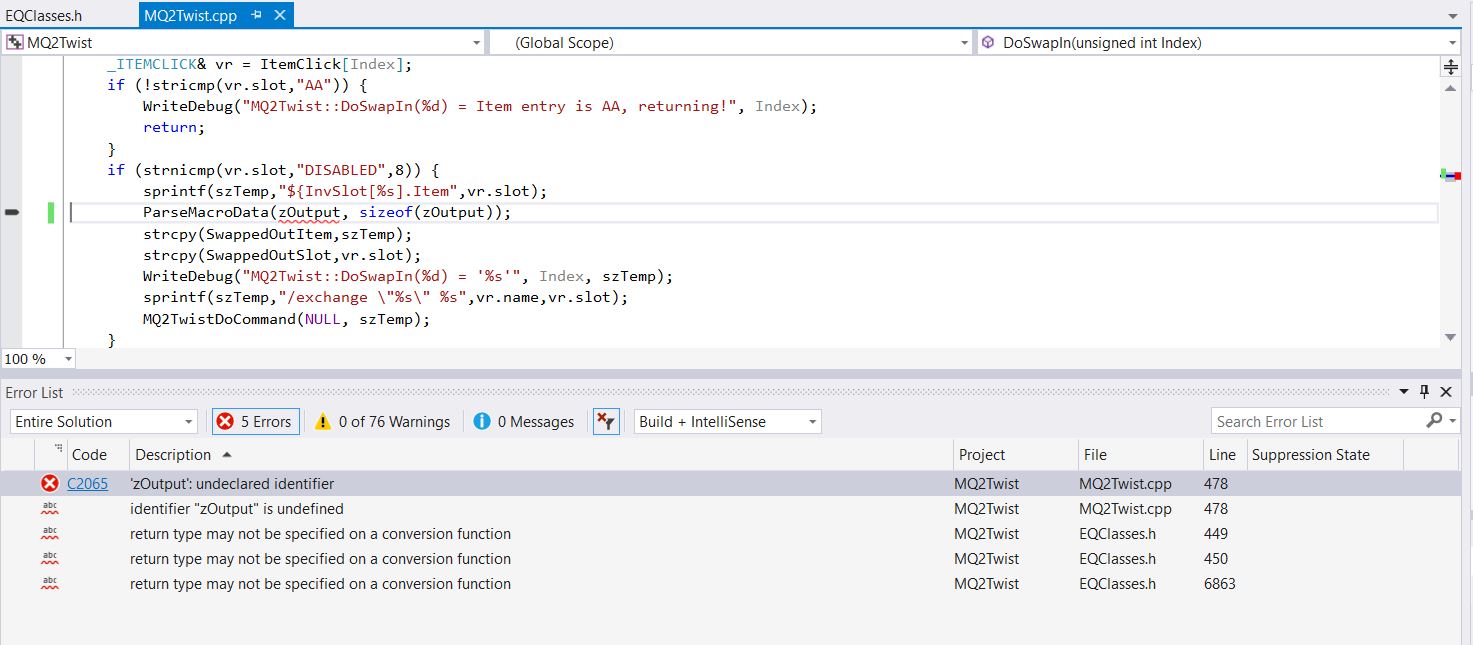Image resolution: width=1473 pixels, height=645 pixels.
Task: Close the MQ2Twist.cpp tab
Action: point(279,16)
